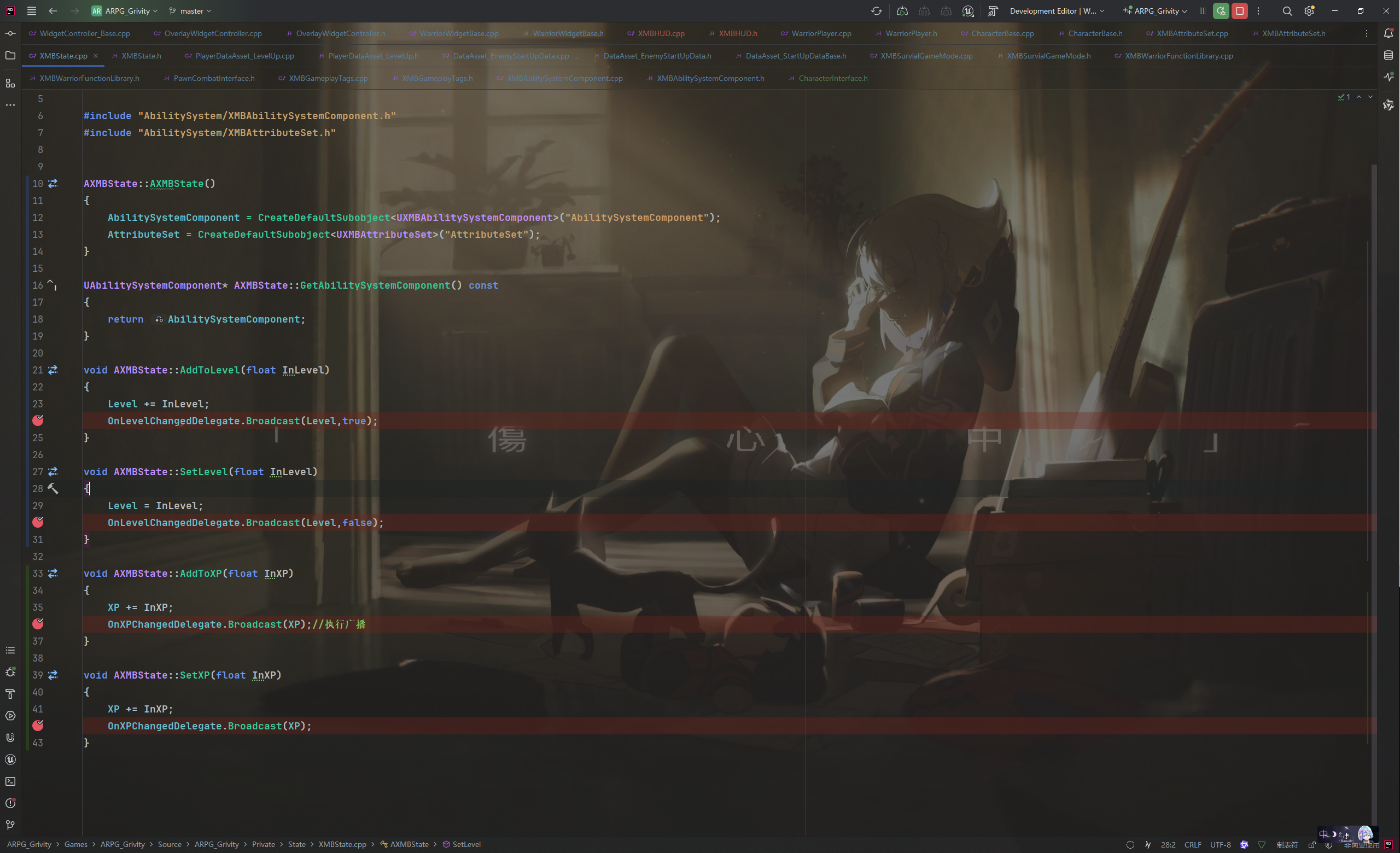The height and width of the screenshot is (853, 1400).
Task: Click the AI assistant icon in status bar
Action: [x=1244, y=844]
